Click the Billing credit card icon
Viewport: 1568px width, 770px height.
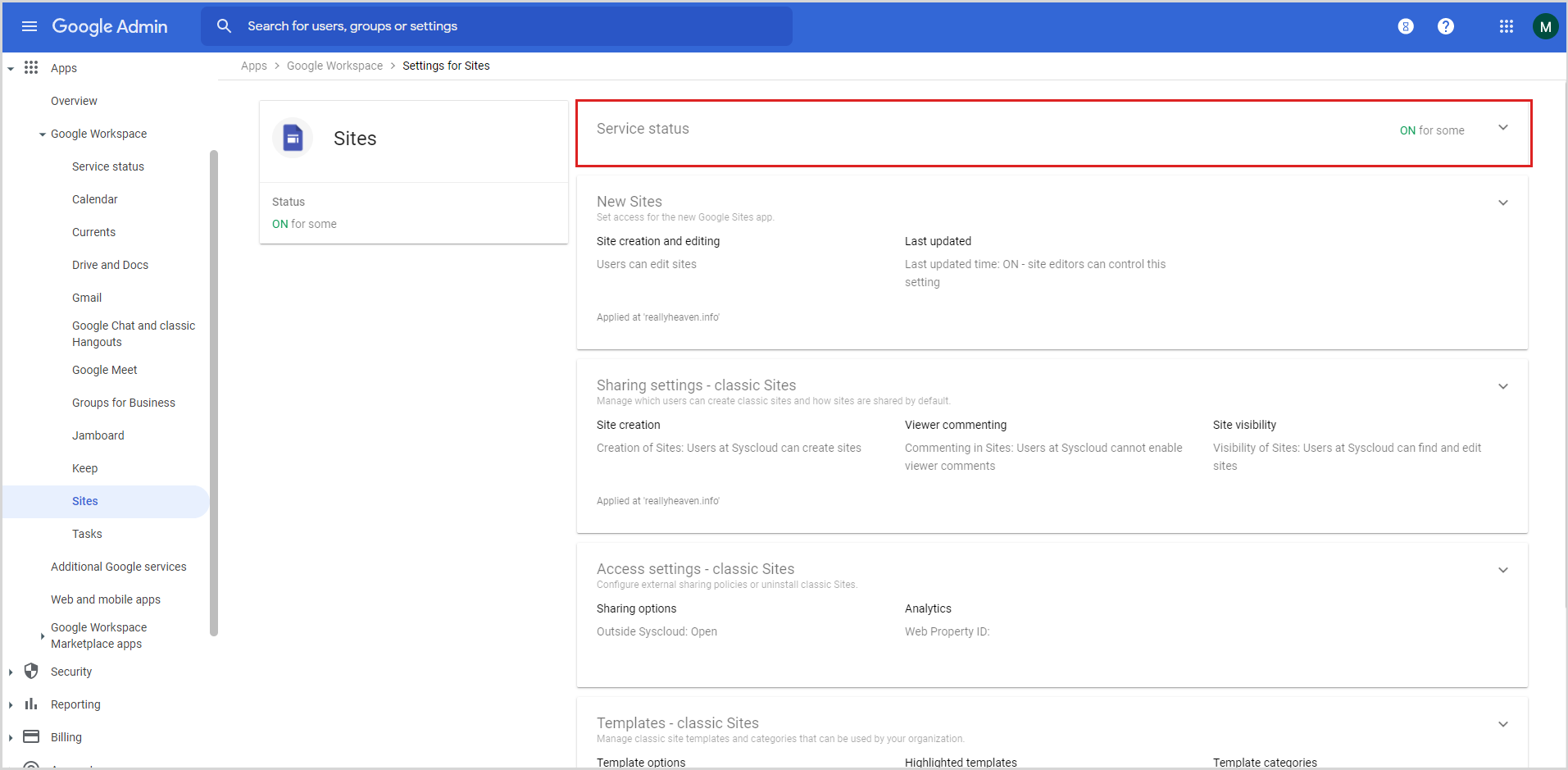(31, 736)
